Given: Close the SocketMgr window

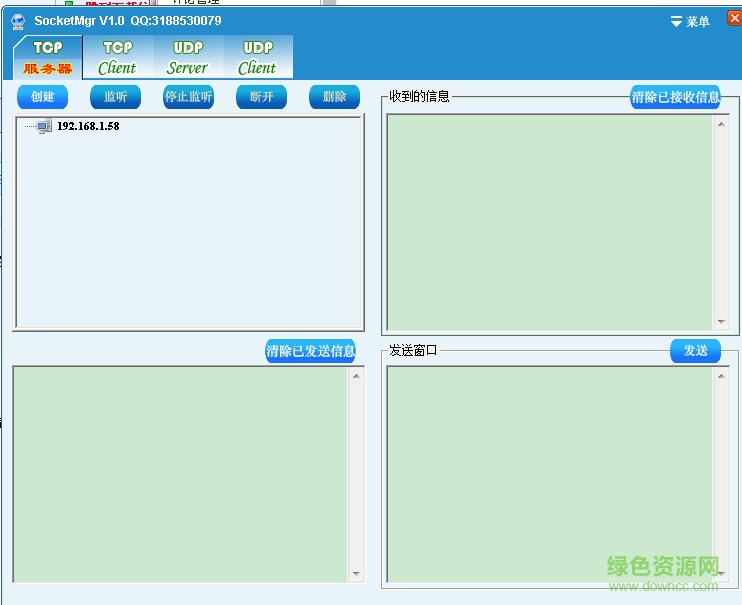Looking at the screenshot, I should point(734,18).
